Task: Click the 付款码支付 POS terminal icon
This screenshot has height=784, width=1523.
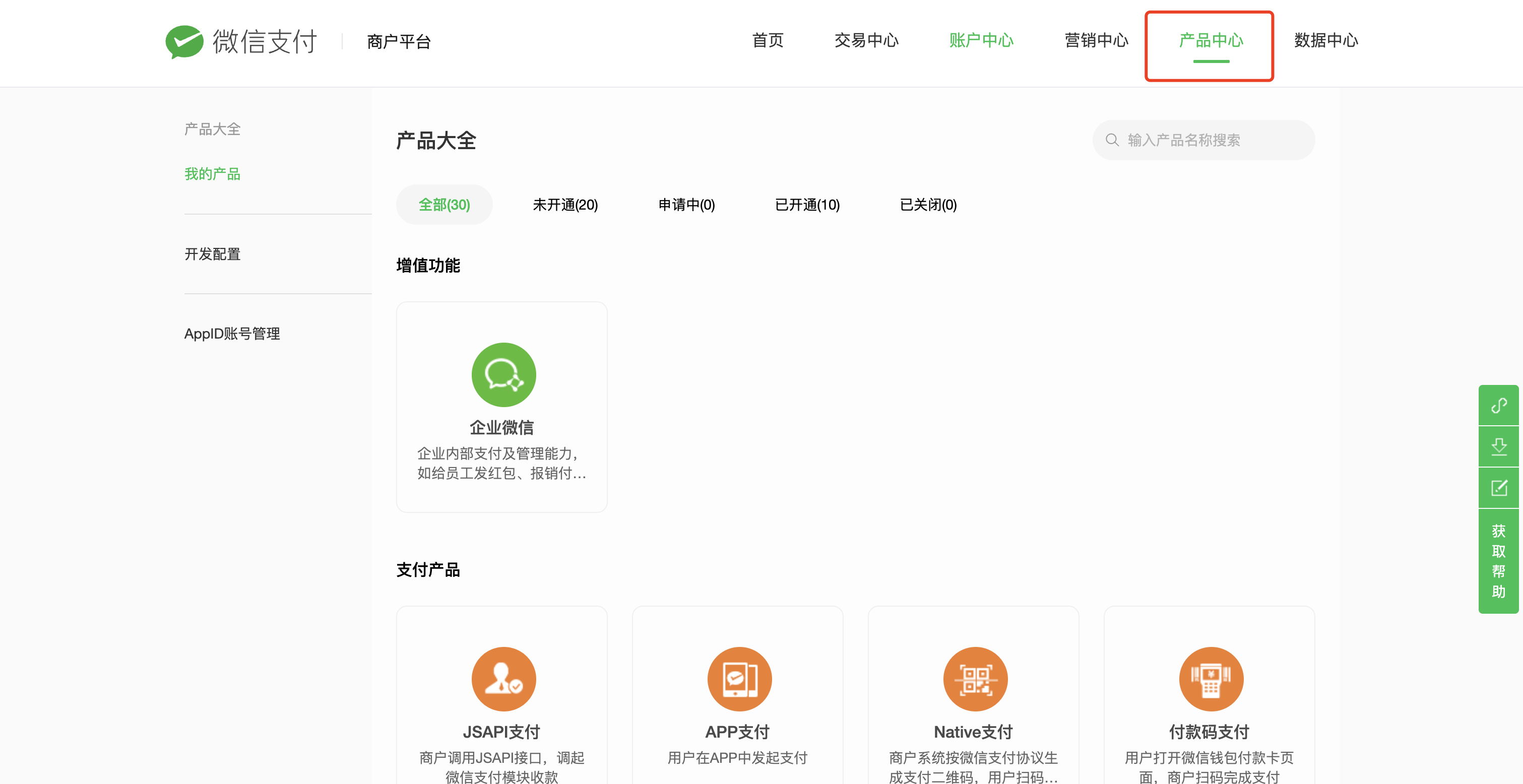Action: point(1211,679)
